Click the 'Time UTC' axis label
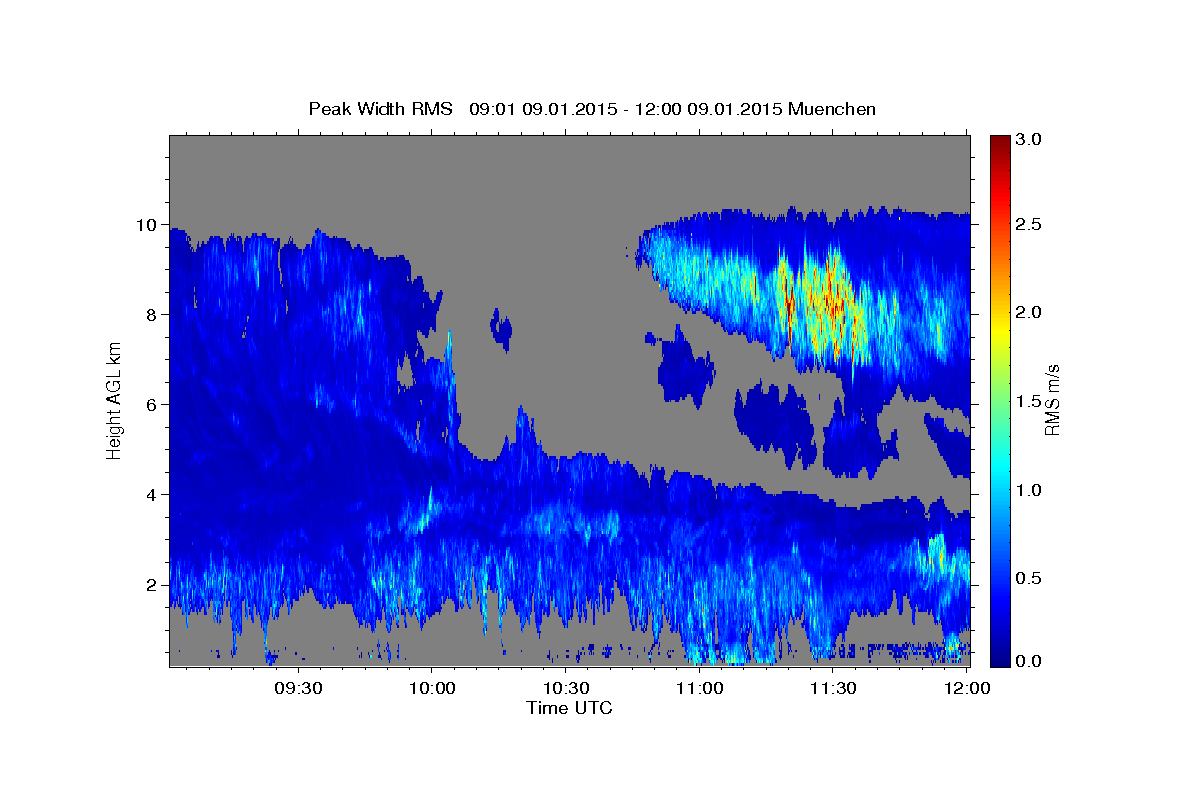 pos(569,708)
